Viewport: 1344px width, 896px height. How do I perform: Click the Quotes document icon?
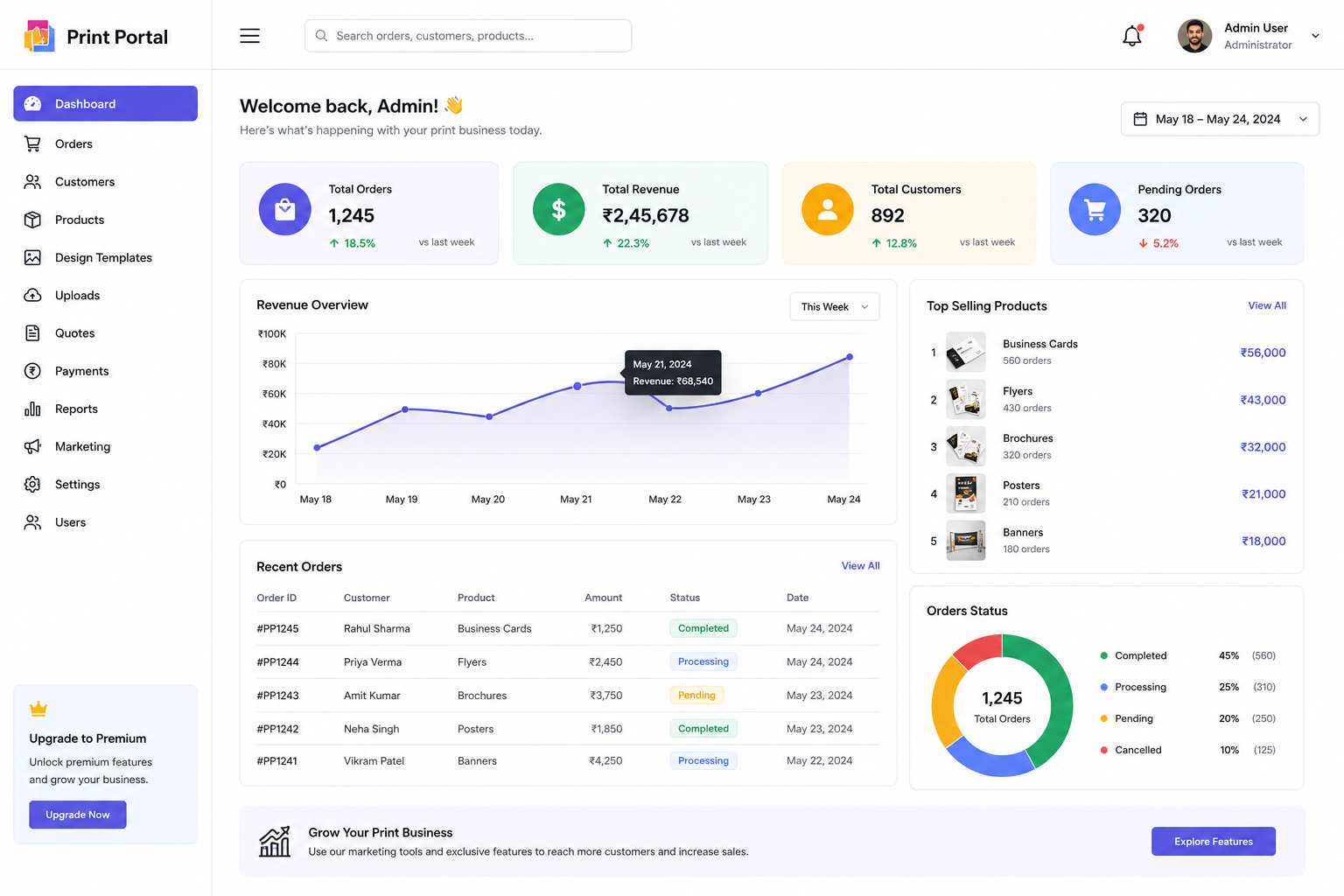click(x=32, y=332)
